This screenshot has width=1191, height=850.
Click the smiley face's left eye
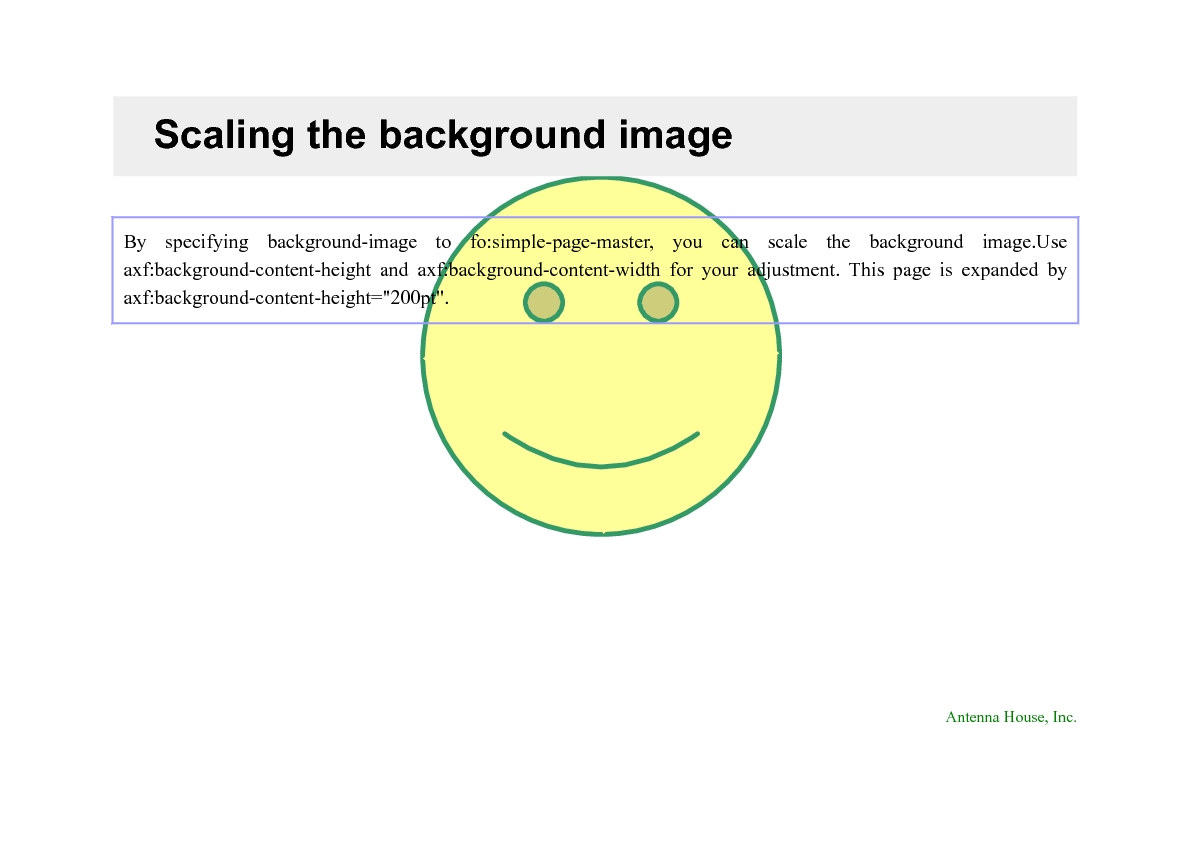tap(544, 302)
